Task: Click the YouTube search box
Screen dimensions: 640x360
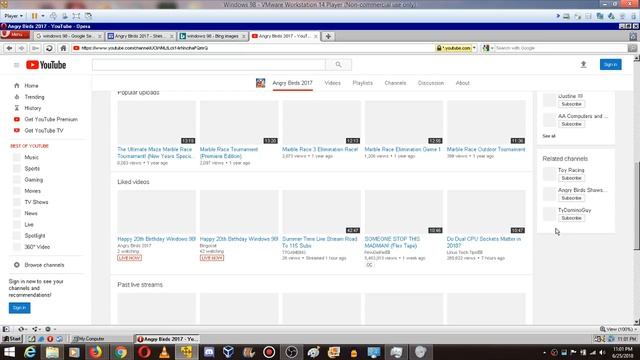Action: coord(209,64)
